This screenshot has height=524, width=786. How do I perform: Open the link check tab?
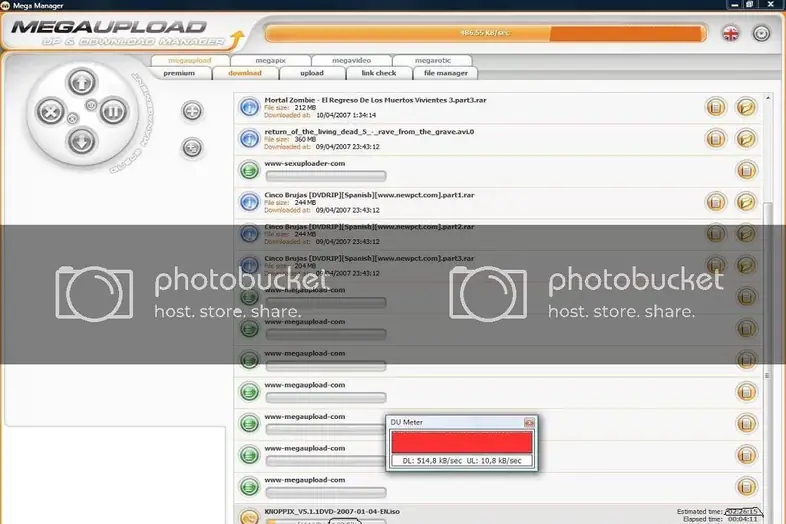pyautogui.click(x=378, y=73)
